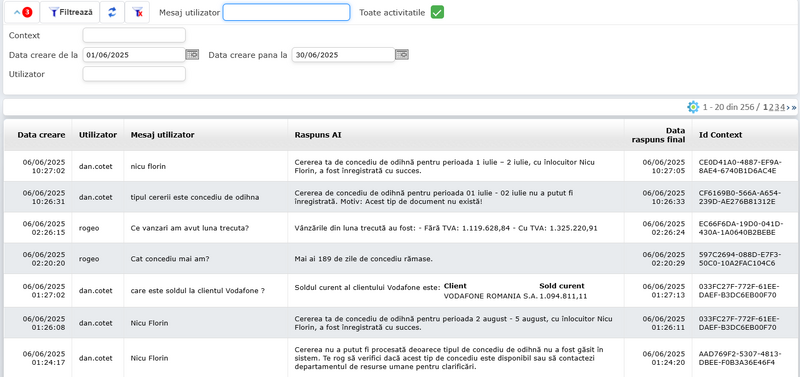
Task: Click Id Context EC66F6DA-19D0-041D cell
Action: point(741,228)
